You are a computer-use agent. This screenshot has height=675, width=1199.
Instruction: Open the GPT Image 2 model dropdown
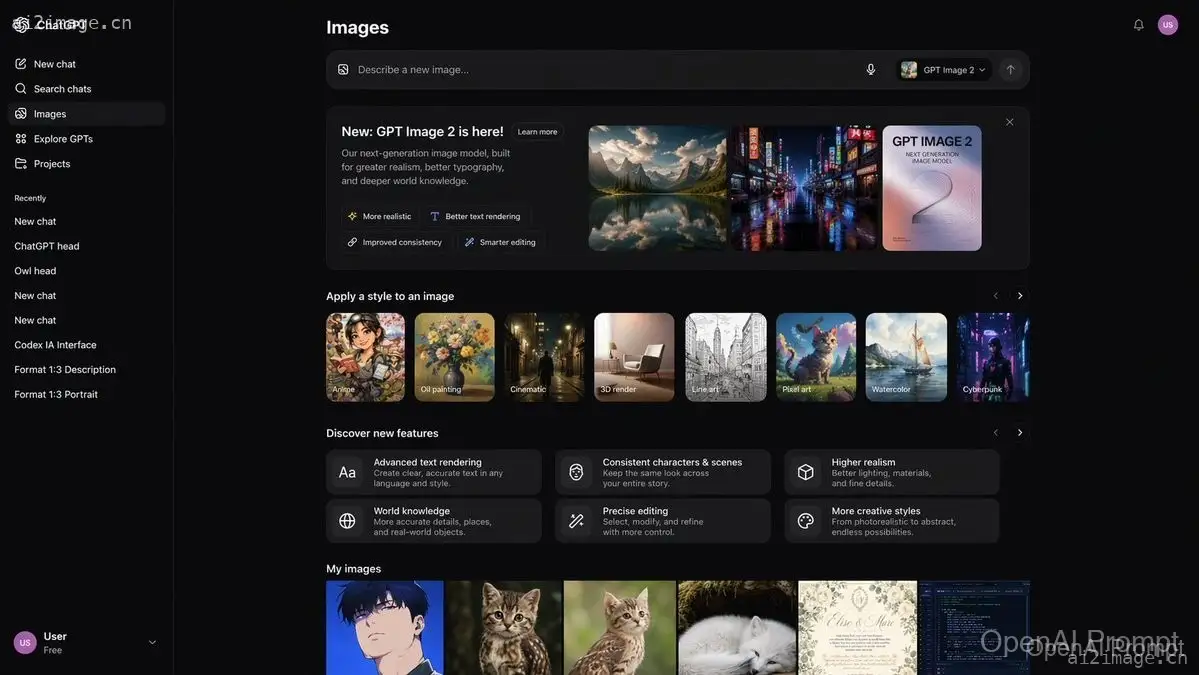(x=944, y=70)
